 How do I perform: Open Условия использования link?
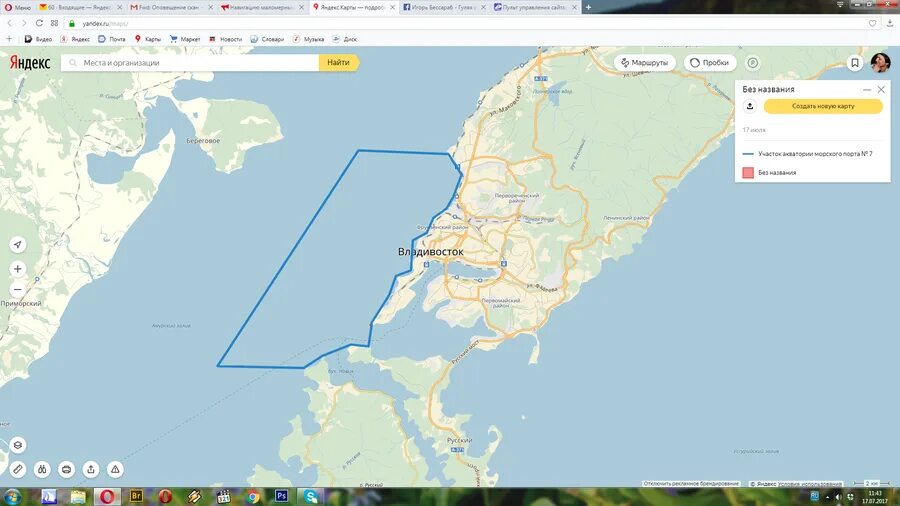click(x=810, y=484)
